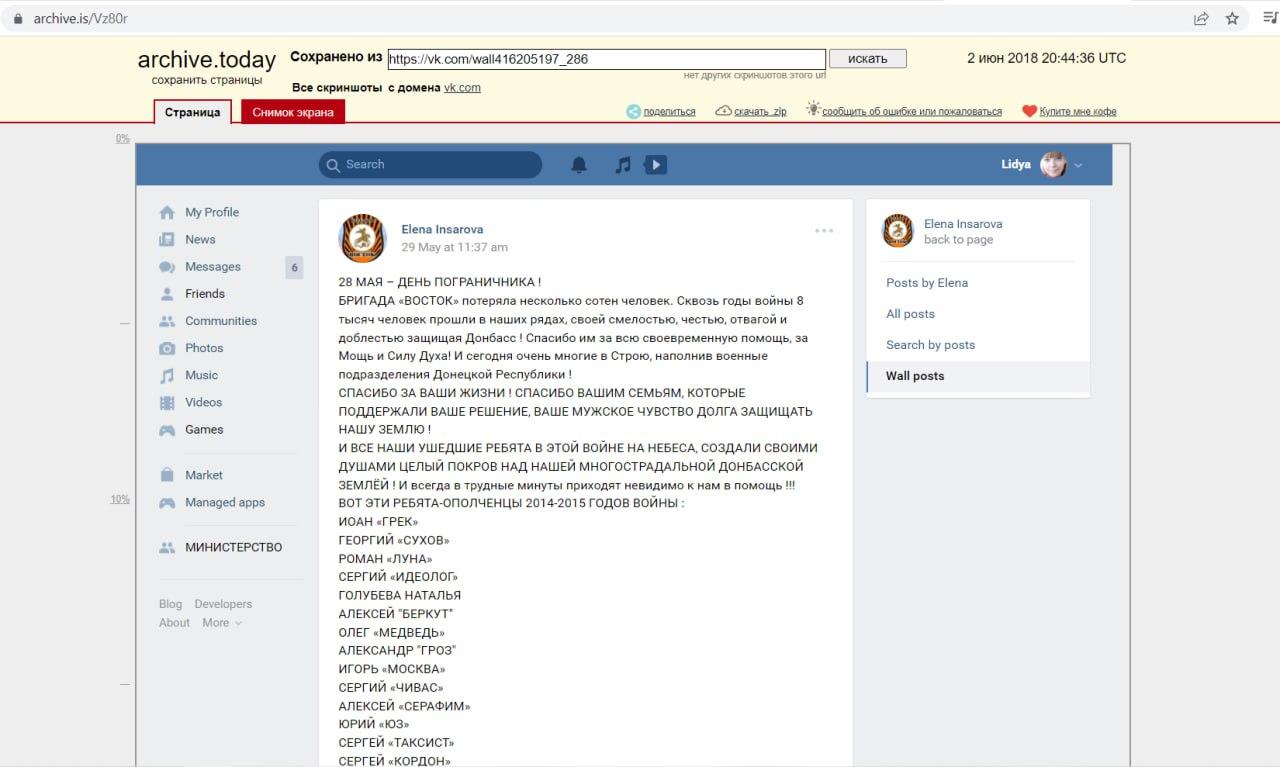Click the cloud download icon for zip
This screenshot has width=1280, height=767.
[x=724, y=111]
